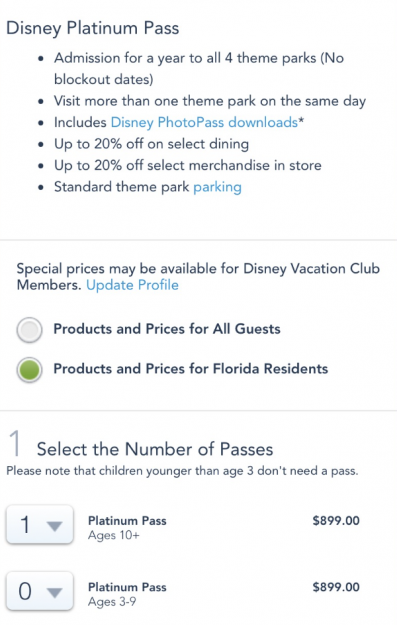
Task: Click the Products for All Guests label text
Action: tap(167, 329)
